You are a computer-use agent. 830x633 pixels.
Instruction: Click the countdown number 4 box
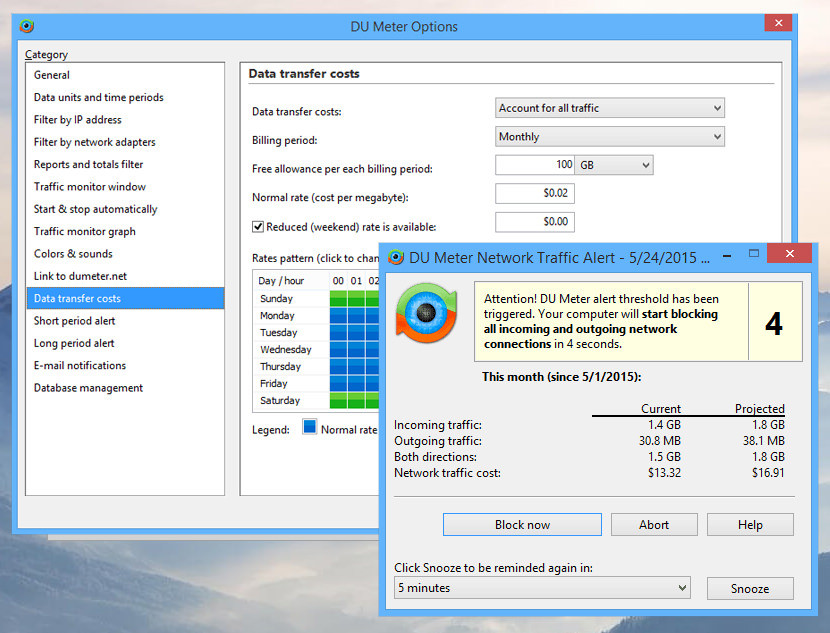(774, 322)
